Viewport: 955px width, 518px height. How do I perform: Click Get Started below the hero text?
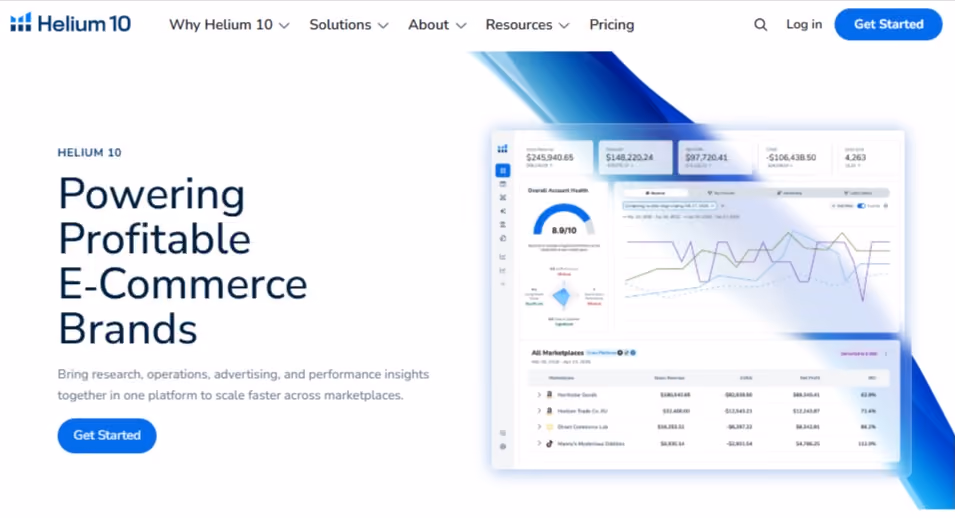(107, 435)
